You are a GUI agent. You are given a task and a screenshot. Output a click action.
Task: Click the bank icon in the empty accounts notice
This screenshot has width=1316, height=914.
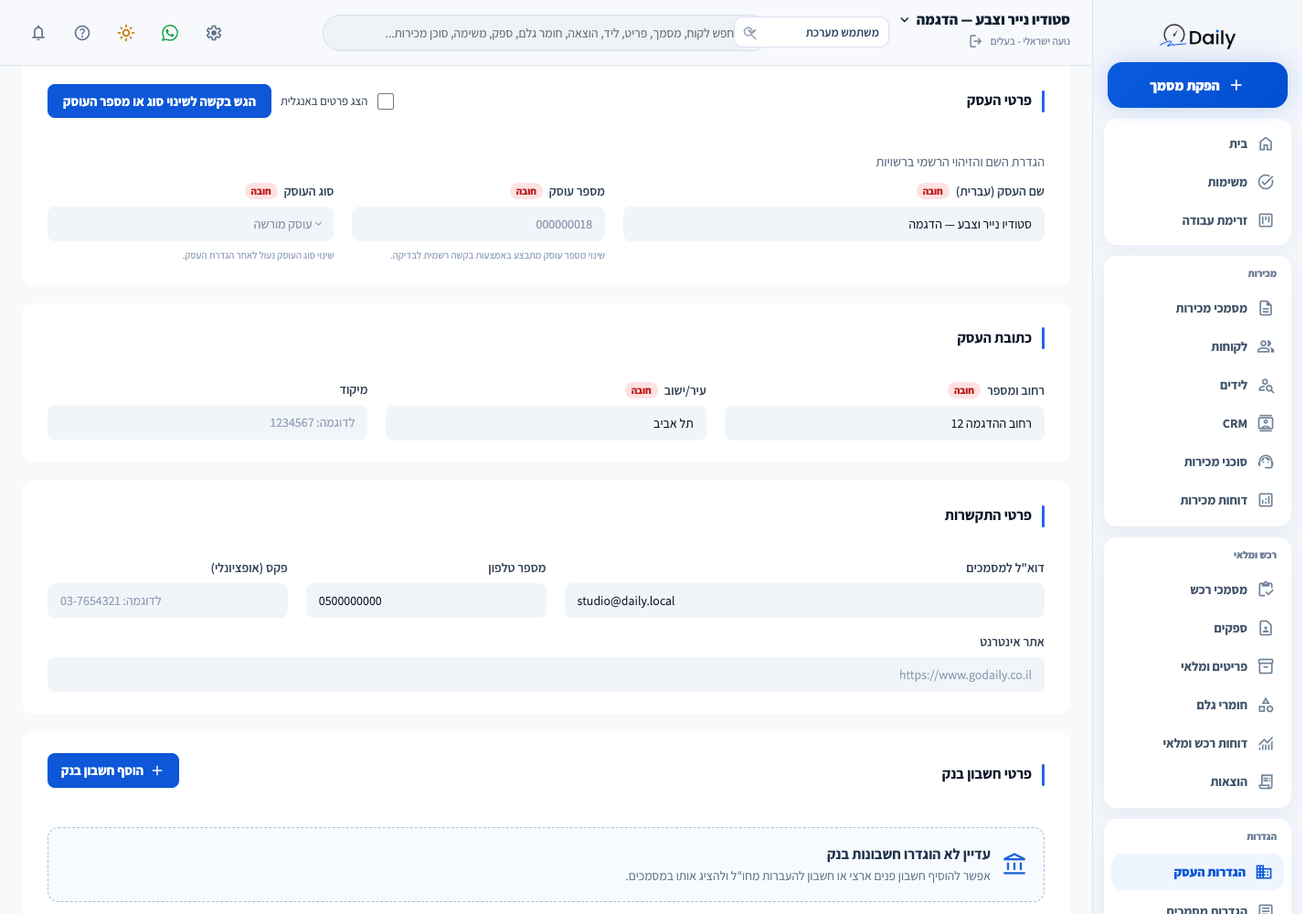click(x=1014, y=864)
